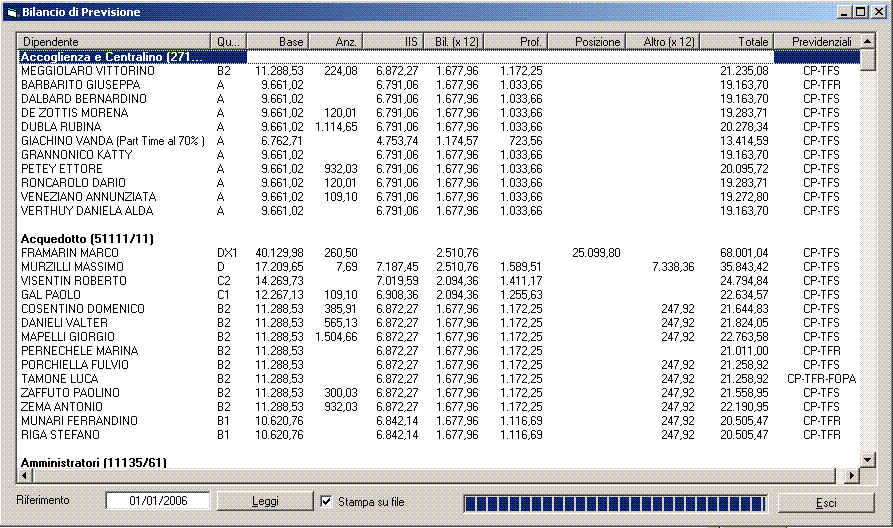Click Anz. value 1.114,65
Viewport: 893px width, 528px height.
click(336, 126)
